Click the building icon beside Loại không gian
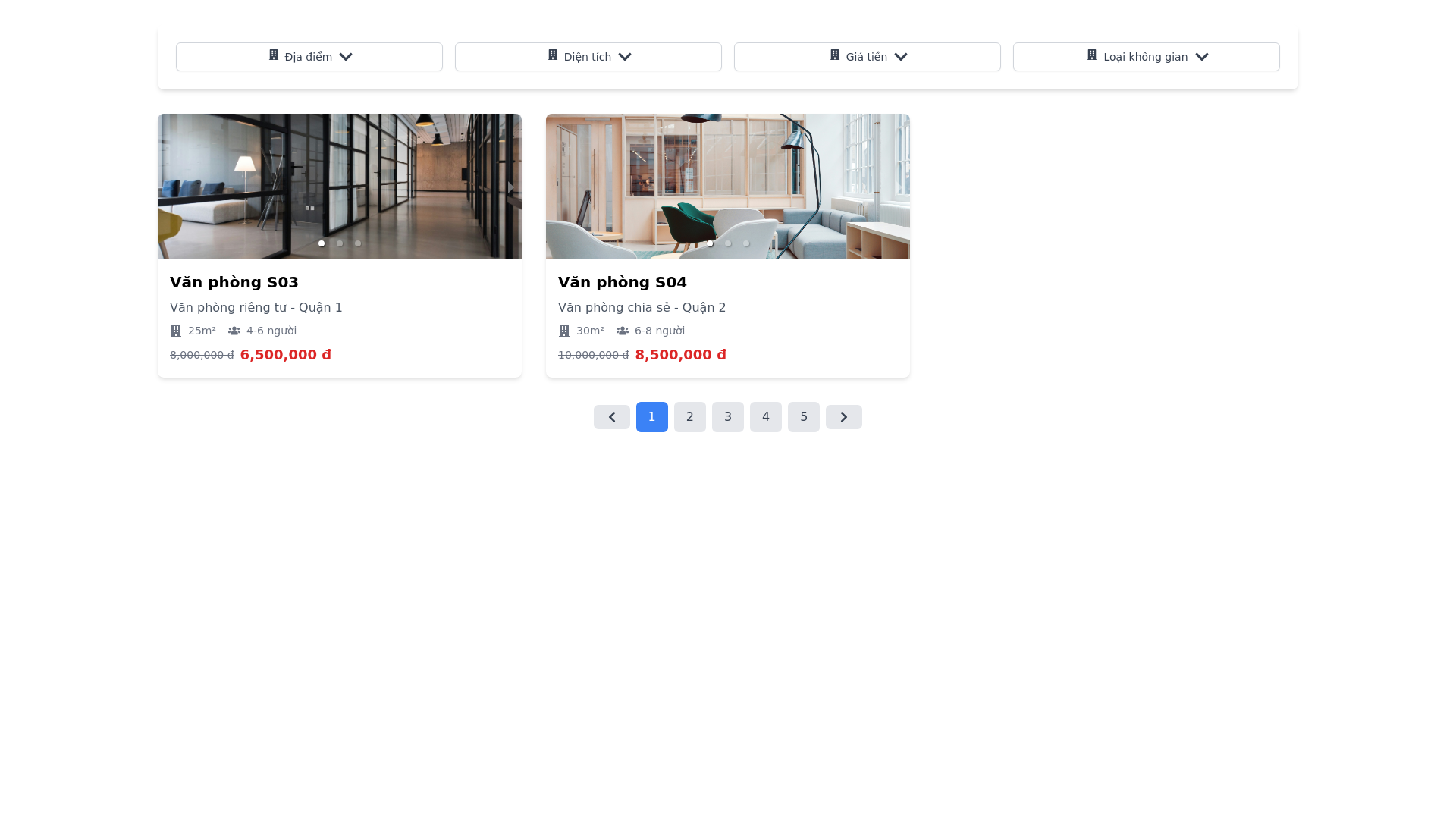 click(1092, 55)
